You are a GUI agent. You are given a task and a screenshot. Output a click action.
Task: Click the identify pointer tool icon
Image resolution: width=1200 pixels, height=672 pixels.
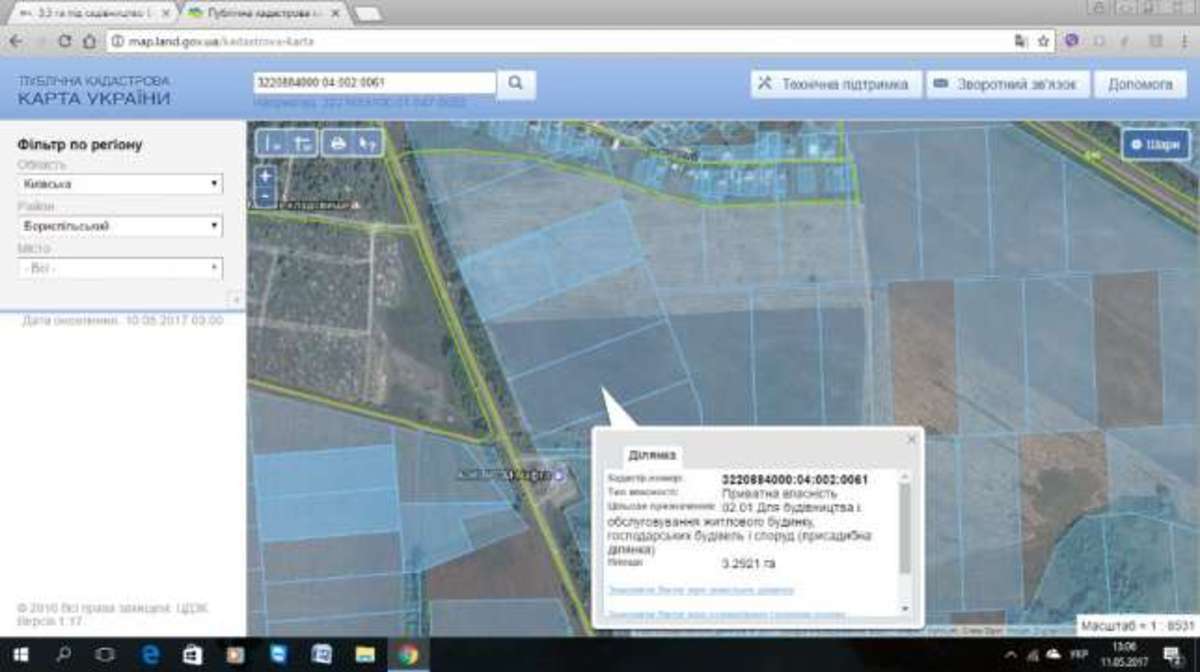[368, 144]
